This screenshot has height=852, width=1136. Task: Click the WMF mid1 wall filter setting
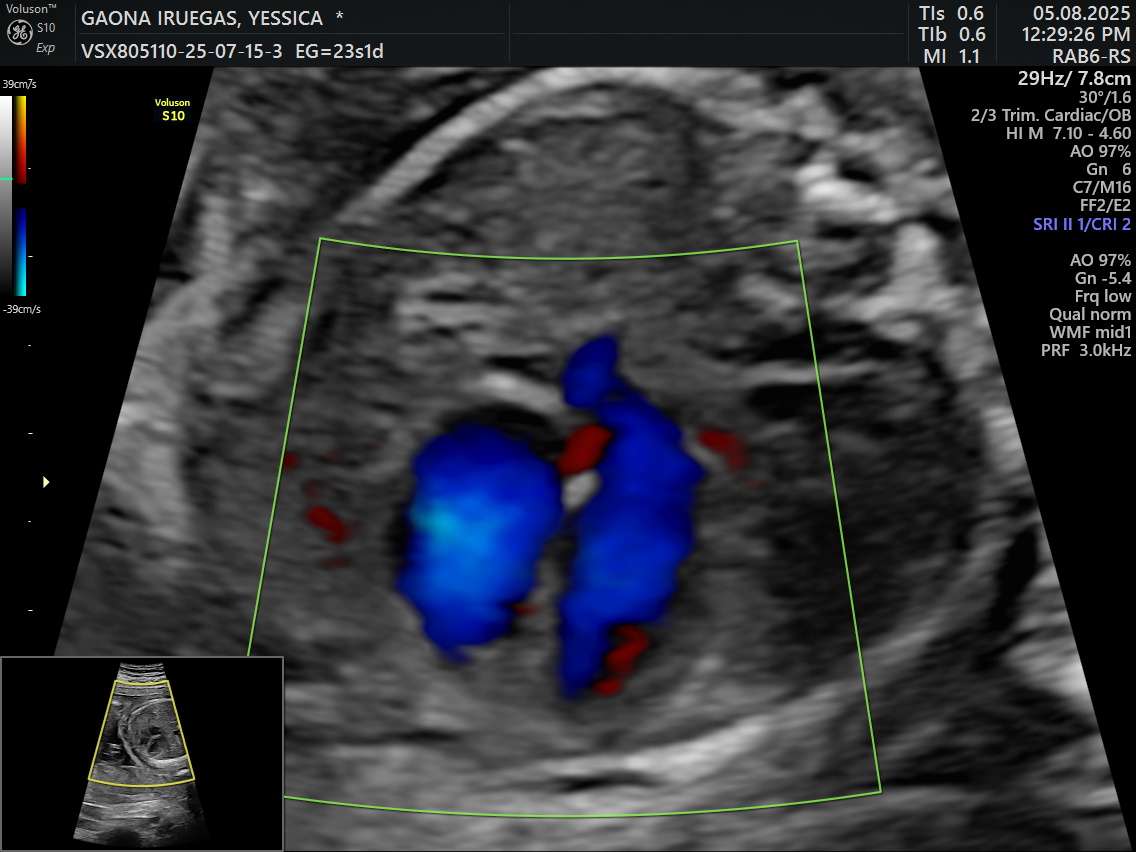point(1090,333)
